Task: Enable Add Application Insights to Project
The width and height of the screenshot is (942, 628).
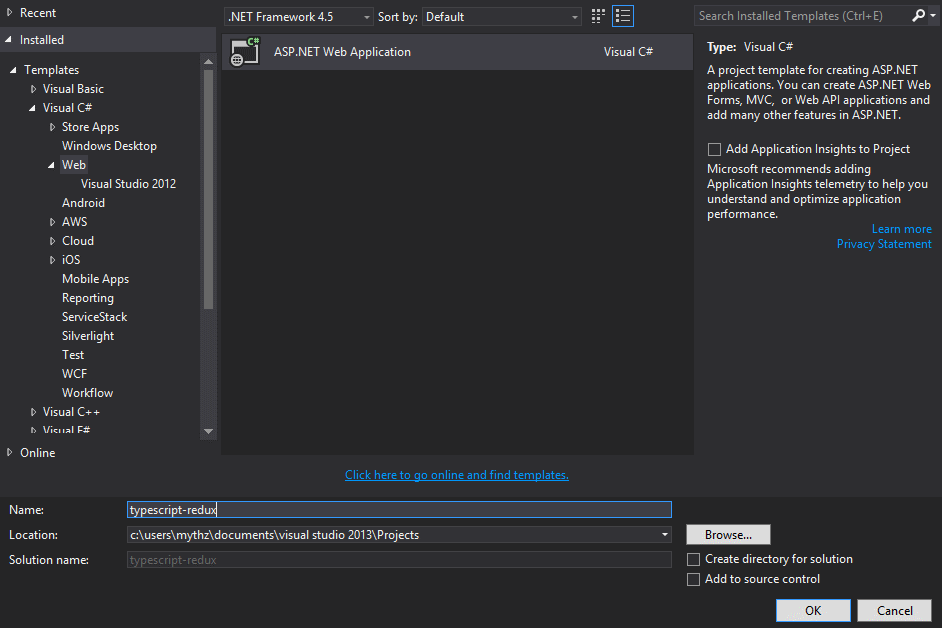Action: 714,149
